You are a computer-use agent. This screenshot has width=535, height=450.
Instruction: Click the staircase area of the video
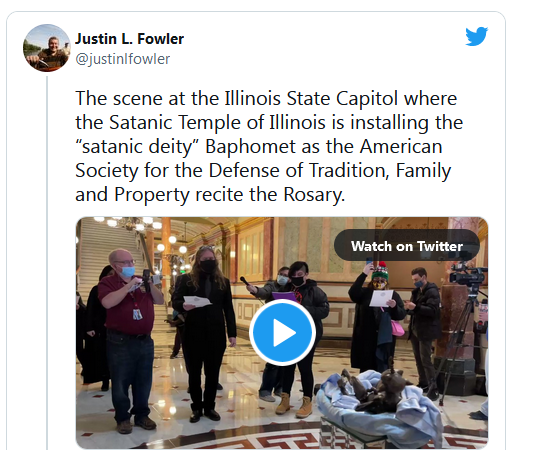tap(109, 253)
